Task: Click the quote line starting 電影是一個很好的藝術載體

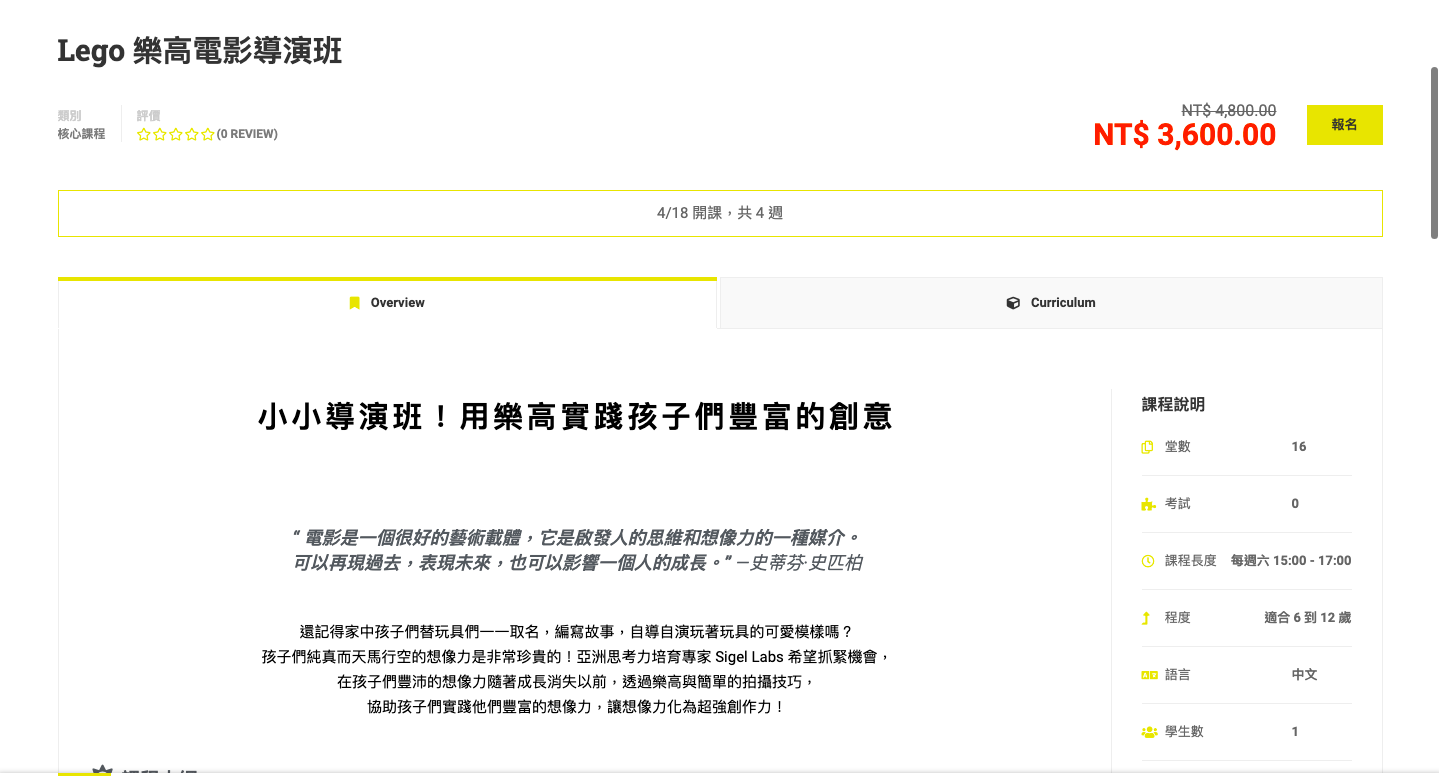Action: point(575,537)
